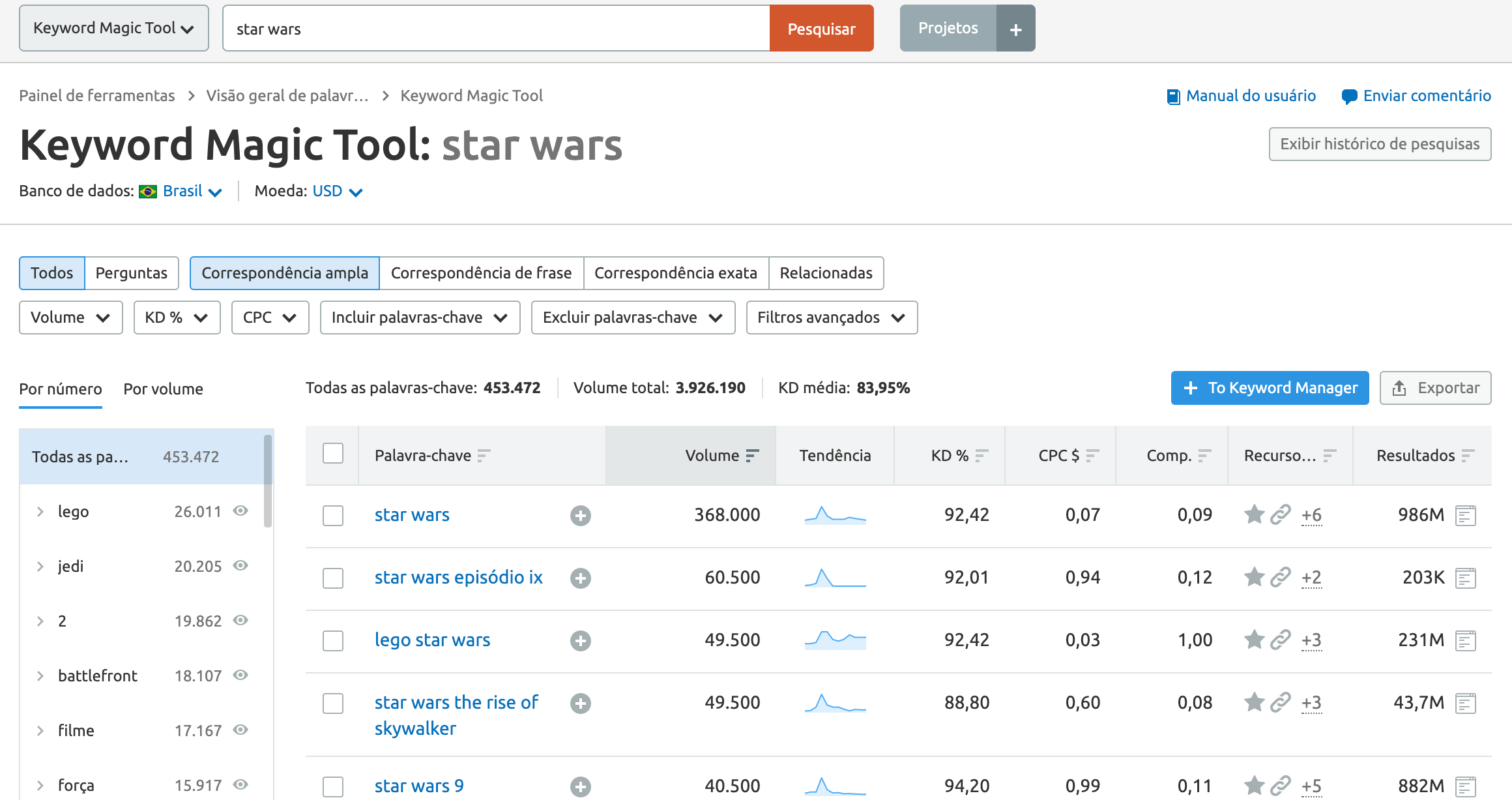Sort by Resultados column sort icon
This screenshot has width=1512, height=800.
[x=1468, y=456]
